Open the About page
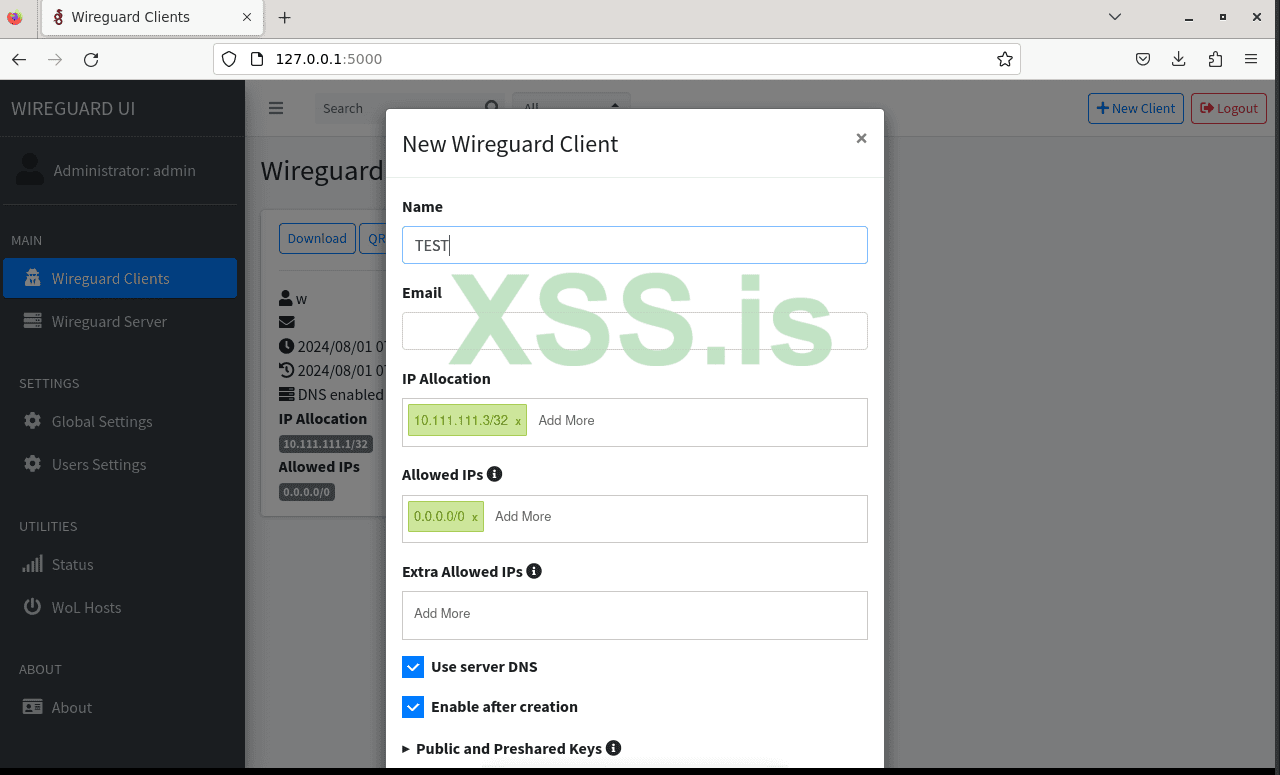Viewport: 1280px width, 775px height. click(120, 707)
